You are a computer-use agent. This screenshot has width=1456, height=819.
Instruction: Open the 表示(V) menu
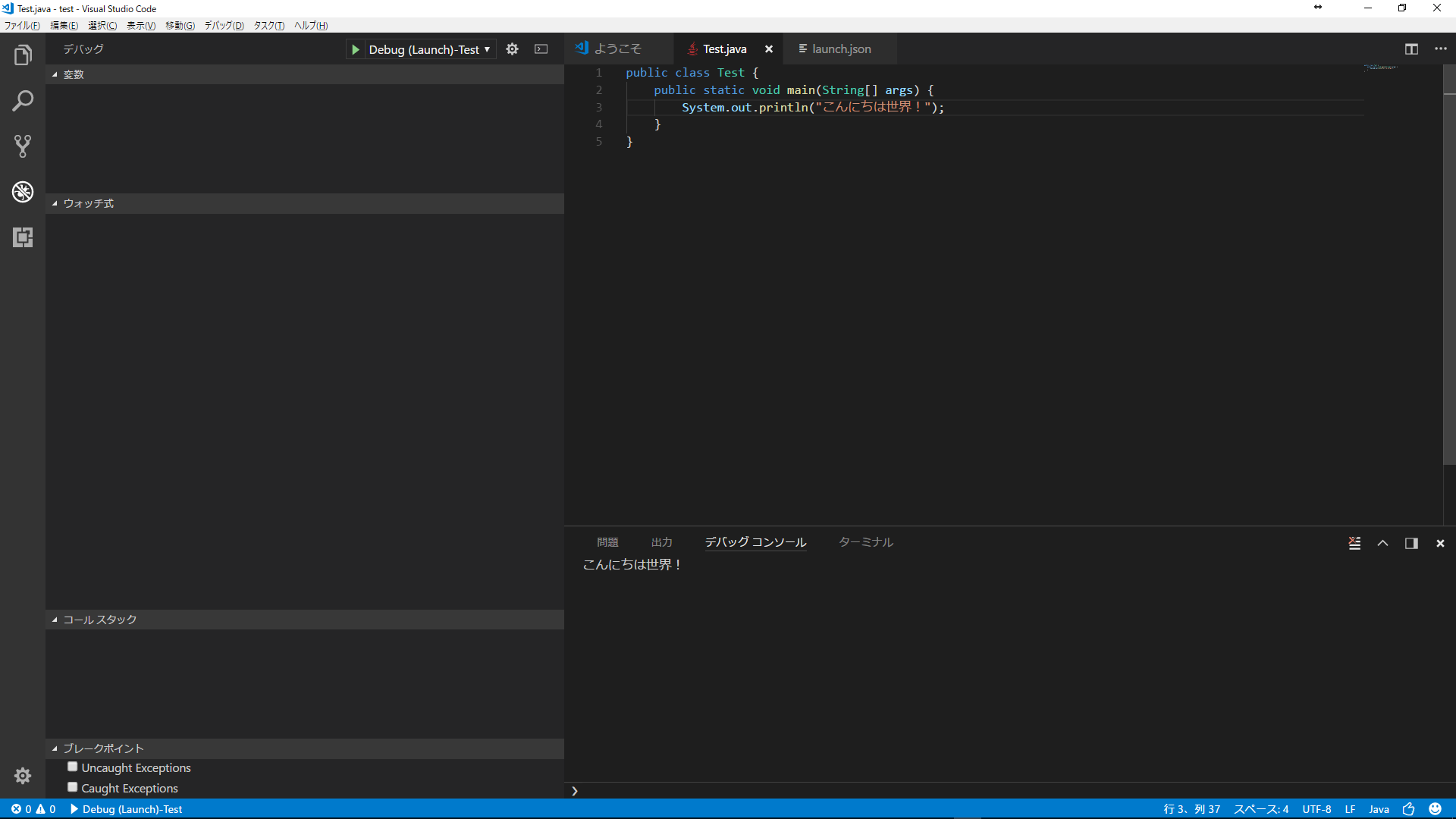pos(141,25)
